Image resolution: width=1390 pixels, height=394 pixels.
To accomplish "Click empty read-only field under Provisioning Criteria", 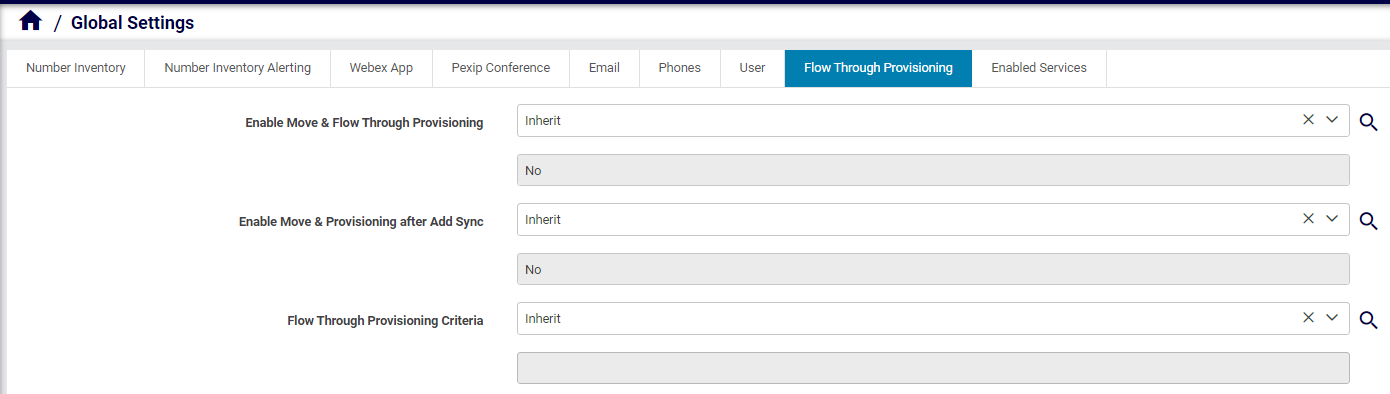I will click(933, 368).
